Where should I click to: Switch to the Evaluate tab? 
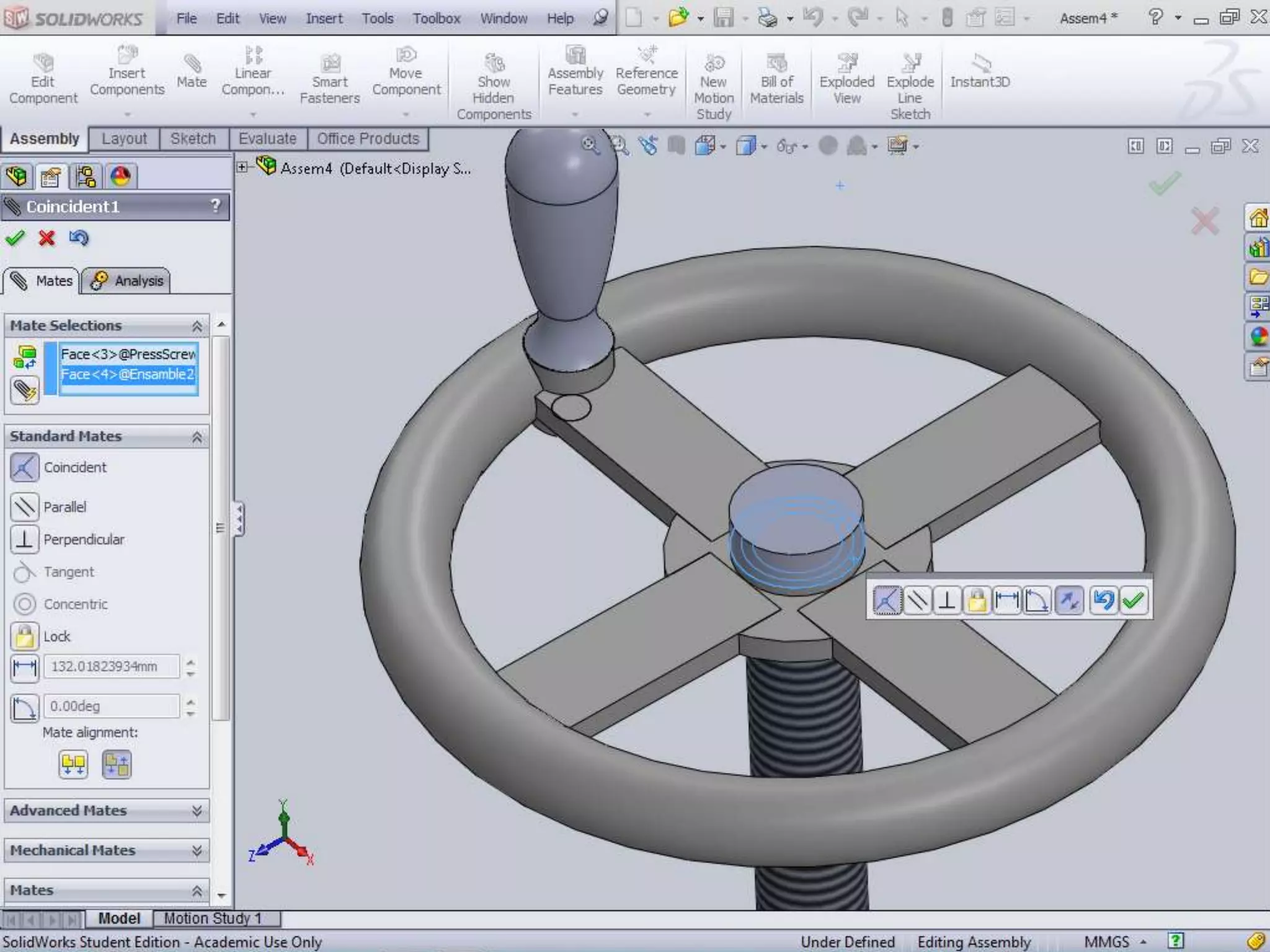point(267,139)
